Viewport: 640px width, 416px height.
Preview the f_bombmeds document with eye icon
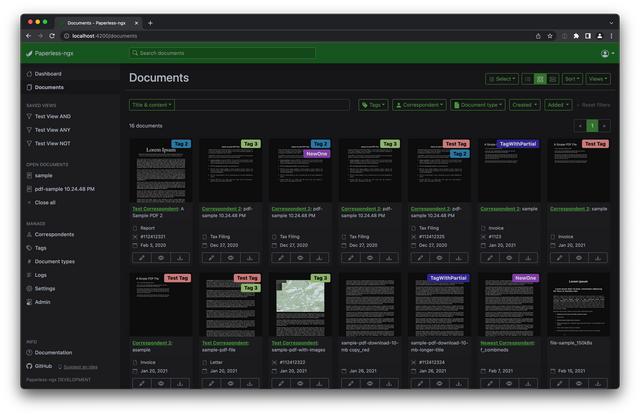tap(509, 383)
